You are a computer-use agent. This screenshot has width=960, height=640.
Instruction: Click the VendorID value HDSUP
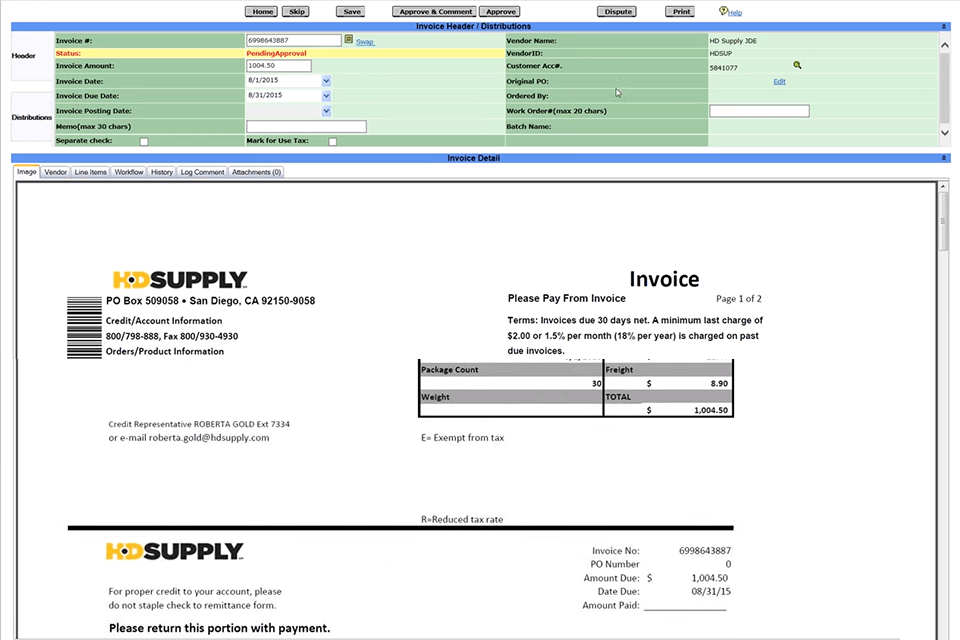tap(721, 53)
